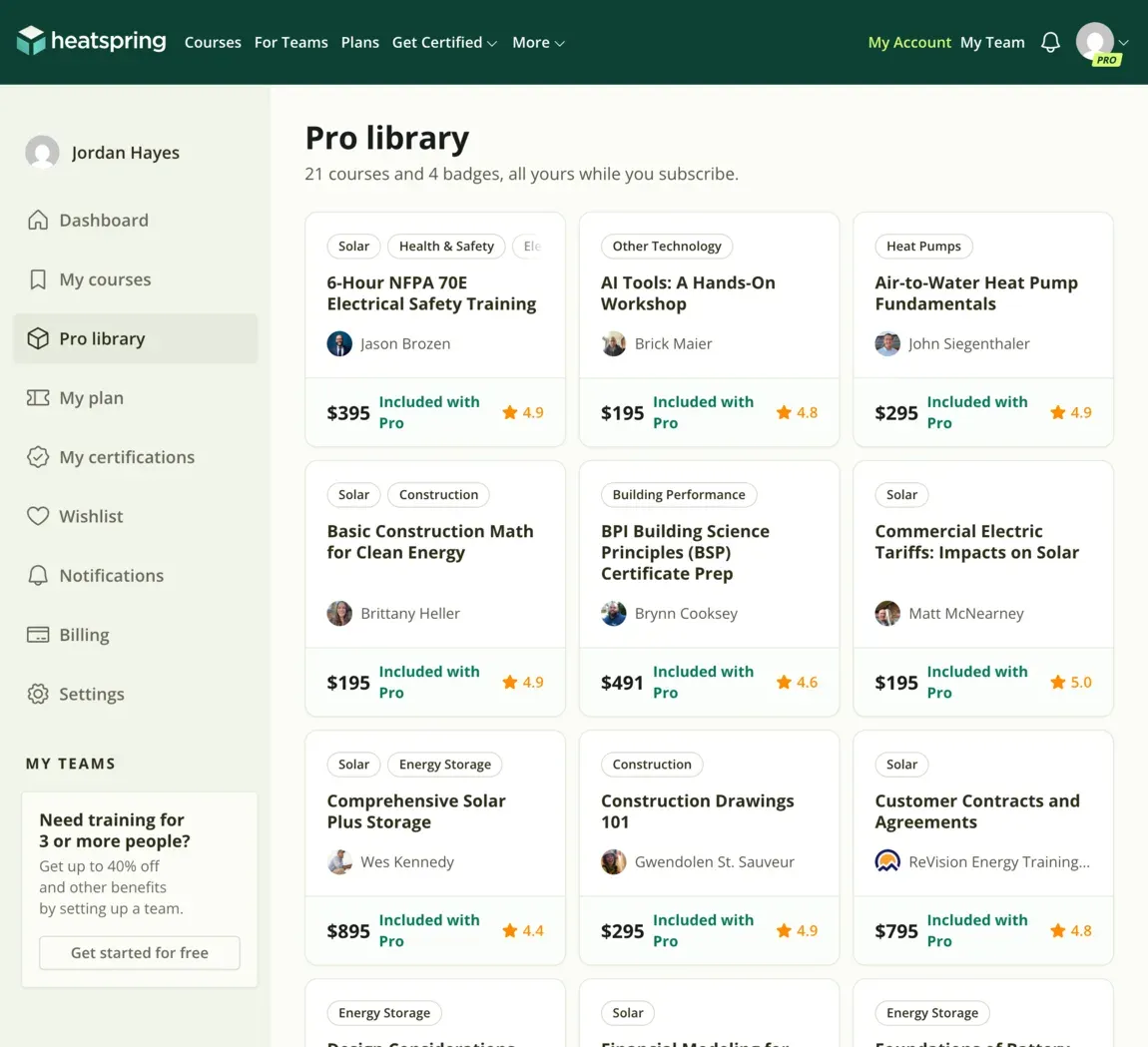Screen dimensions: 1148x1047
Task: Click the Settings gear icon
Action: (38, 694)
